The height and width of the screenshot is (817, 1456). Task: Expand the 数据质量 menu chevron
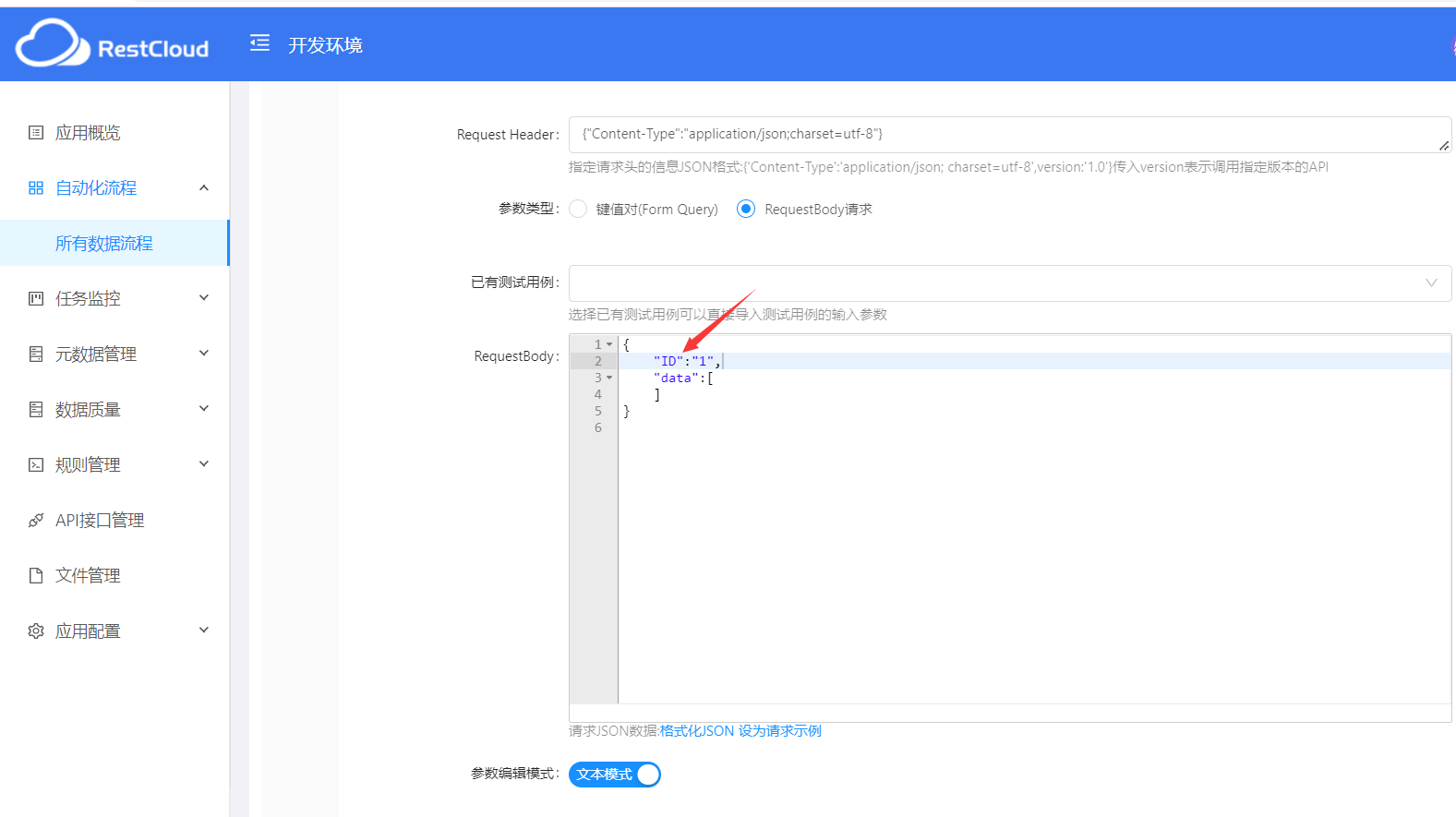pyautogui.click(x=204, y=409)
